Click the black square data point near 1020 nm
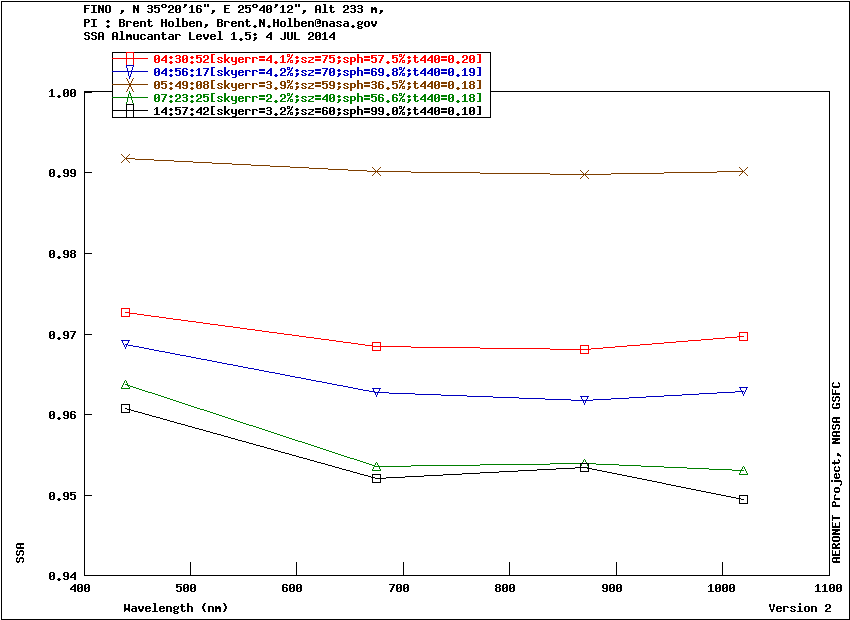 coord(743,499)
